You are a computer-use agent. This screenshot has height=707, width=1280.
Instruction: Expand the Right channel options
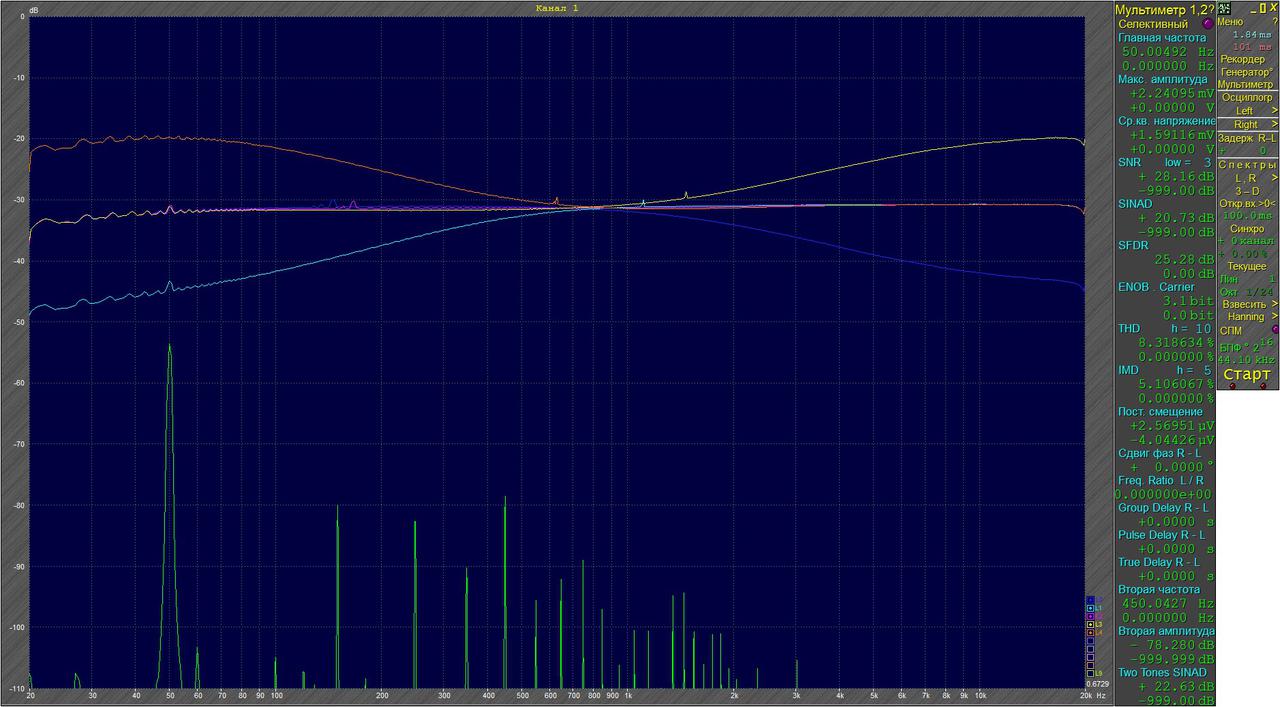tap(1274, 124)
